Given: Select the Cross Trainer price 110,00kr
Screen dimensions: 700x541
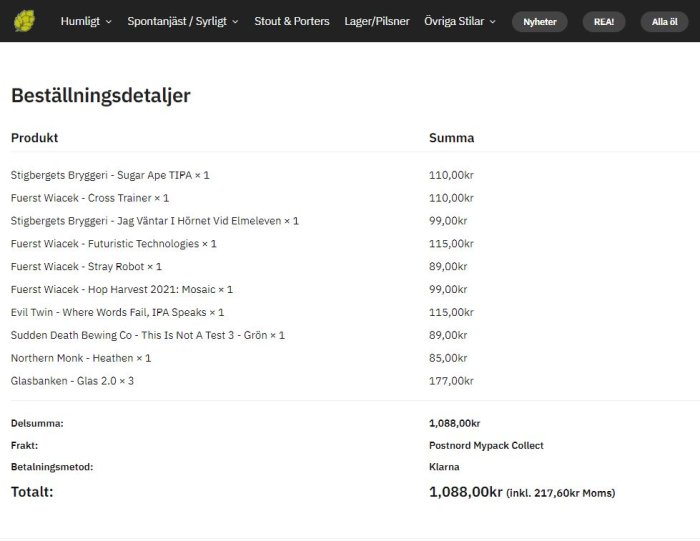Looking at the screenshot, I should pos(451,198).
